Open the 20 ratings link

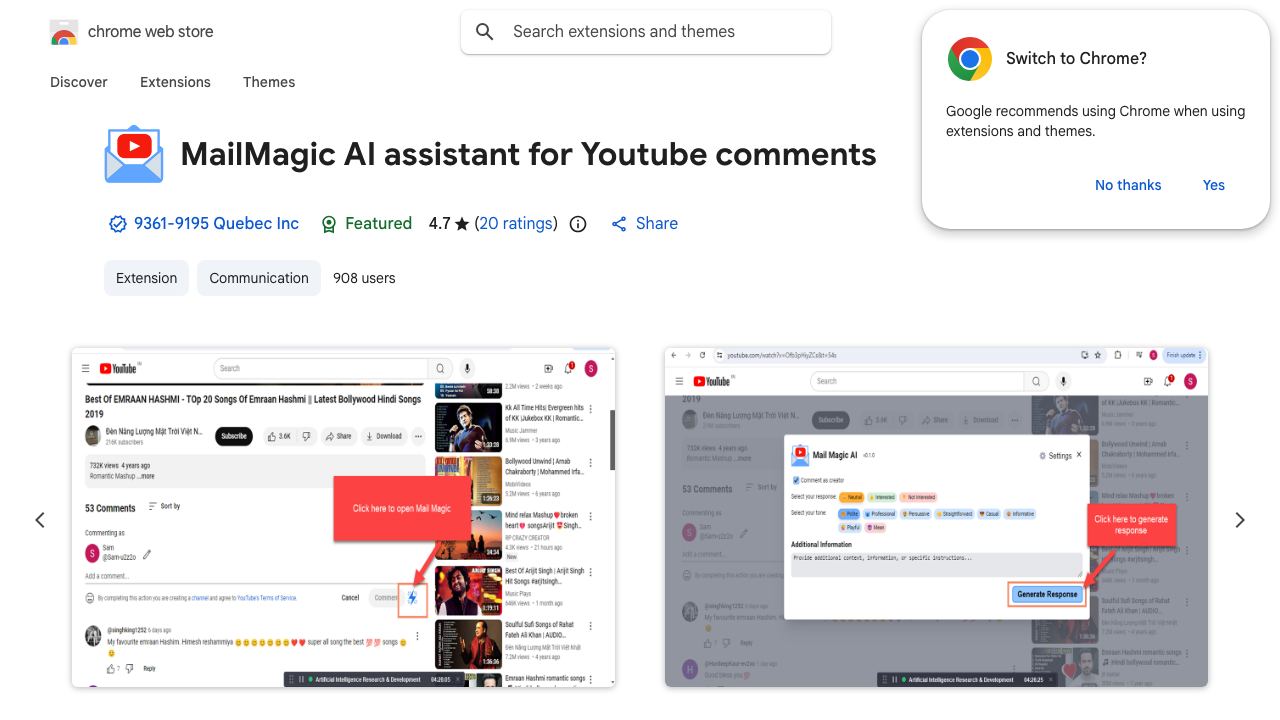(516, 224)
